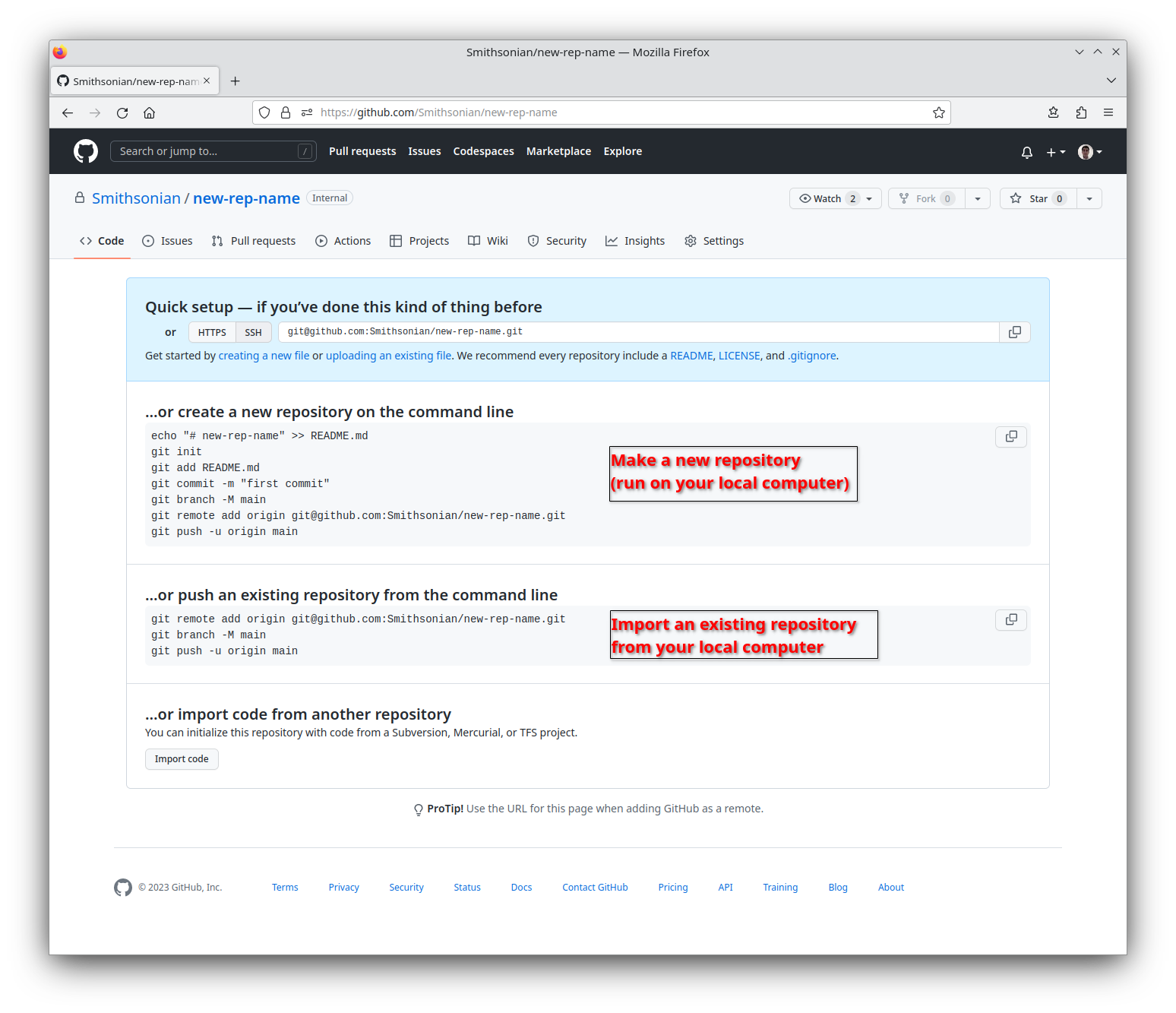Screen dimensions: 1176x1013
Task: Select the git@github.com repository URL field
Action: [638, 332]
